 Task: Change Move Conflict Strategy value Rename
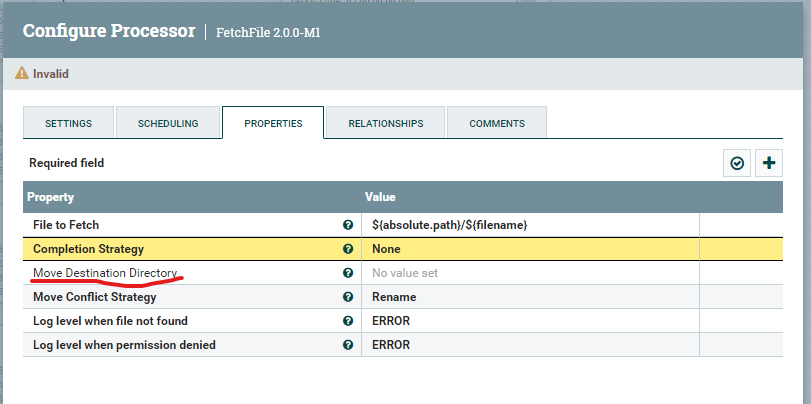tap(530, 297)
